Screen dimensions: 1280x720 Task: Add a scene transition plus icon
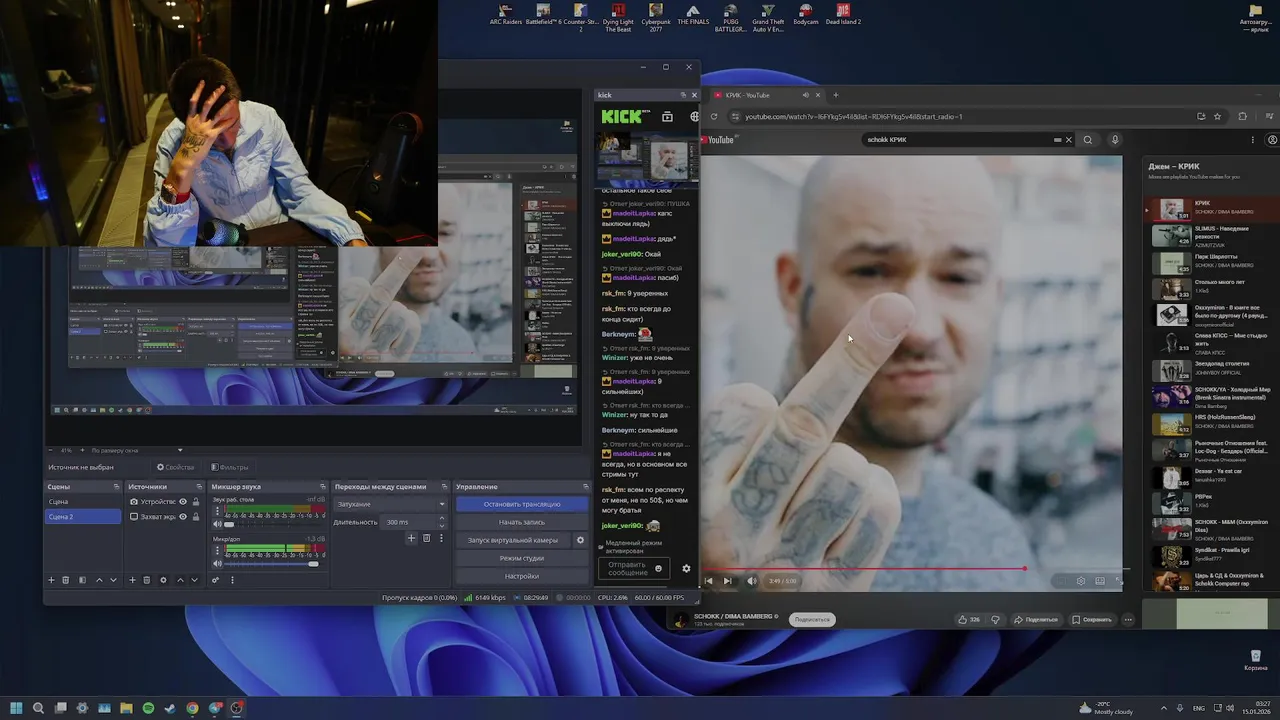(x=411, y=538)
